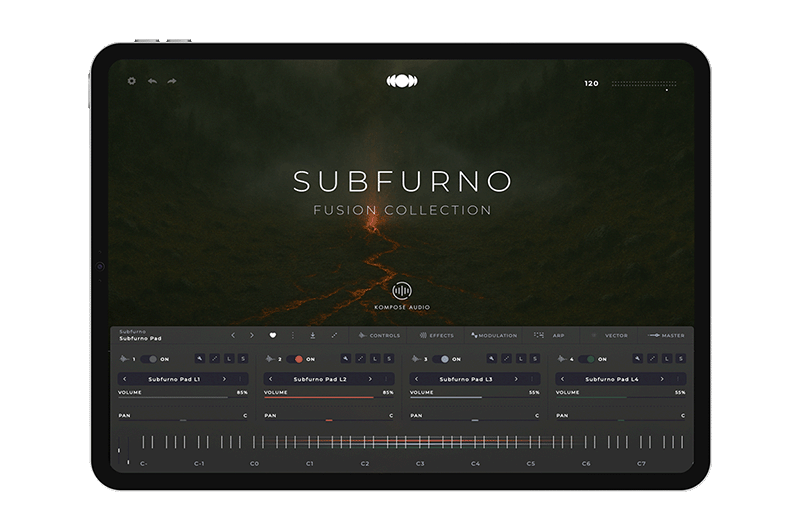Image resolution: width=800 pixels, height=530 pixels.
Task: Click the Subfurno Pad L3 sample name
Action: pyautogui.click(x=466, y=379)
